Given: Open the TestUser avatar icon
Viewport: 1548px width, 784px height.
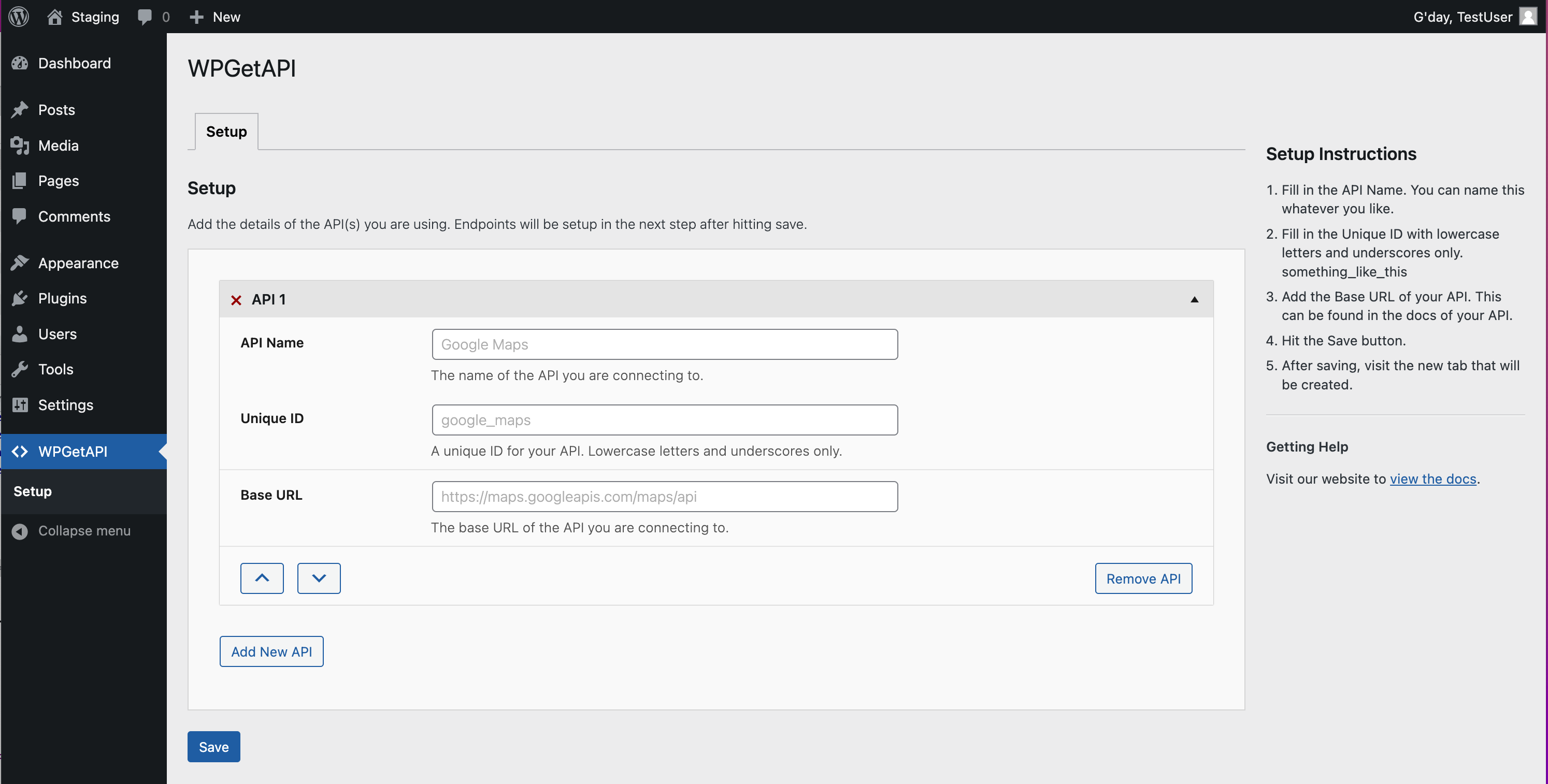Looking at the screenshot, I should tap(1528, 16).
